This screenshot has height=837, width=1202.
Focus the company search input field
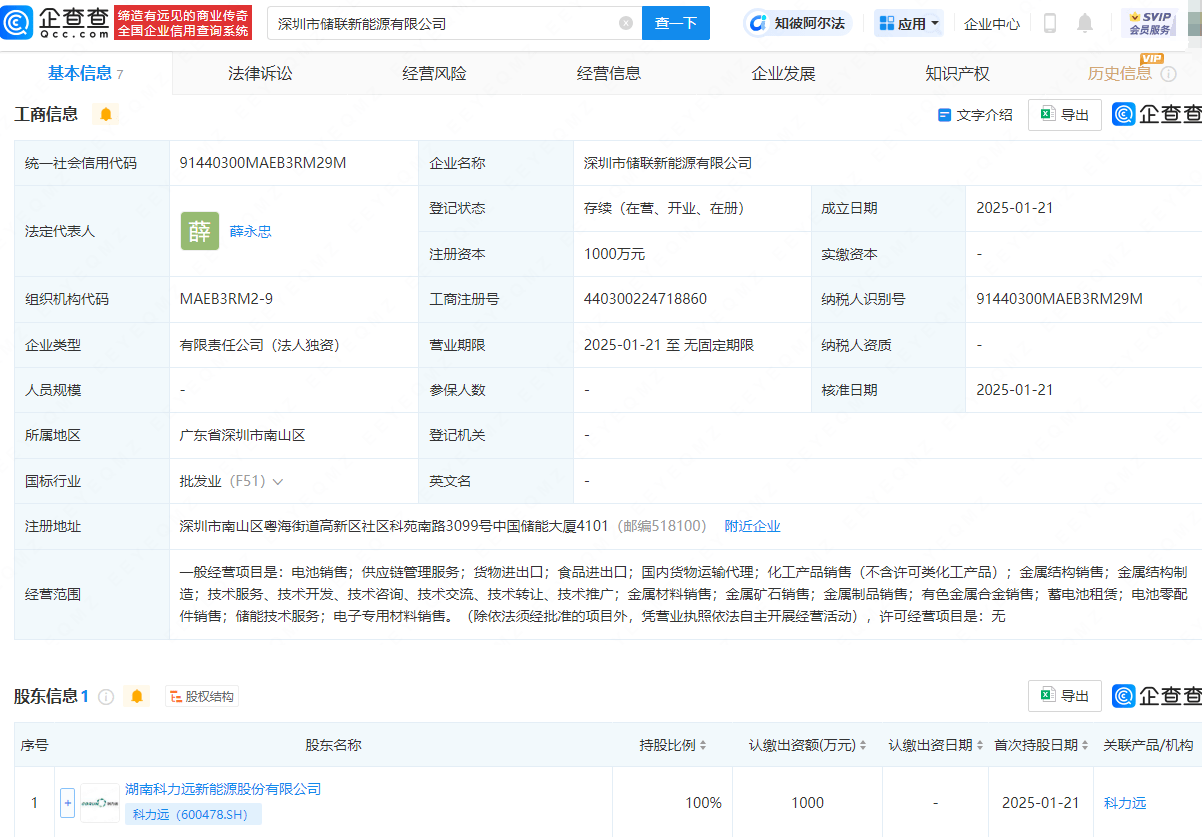pos(447,23)
